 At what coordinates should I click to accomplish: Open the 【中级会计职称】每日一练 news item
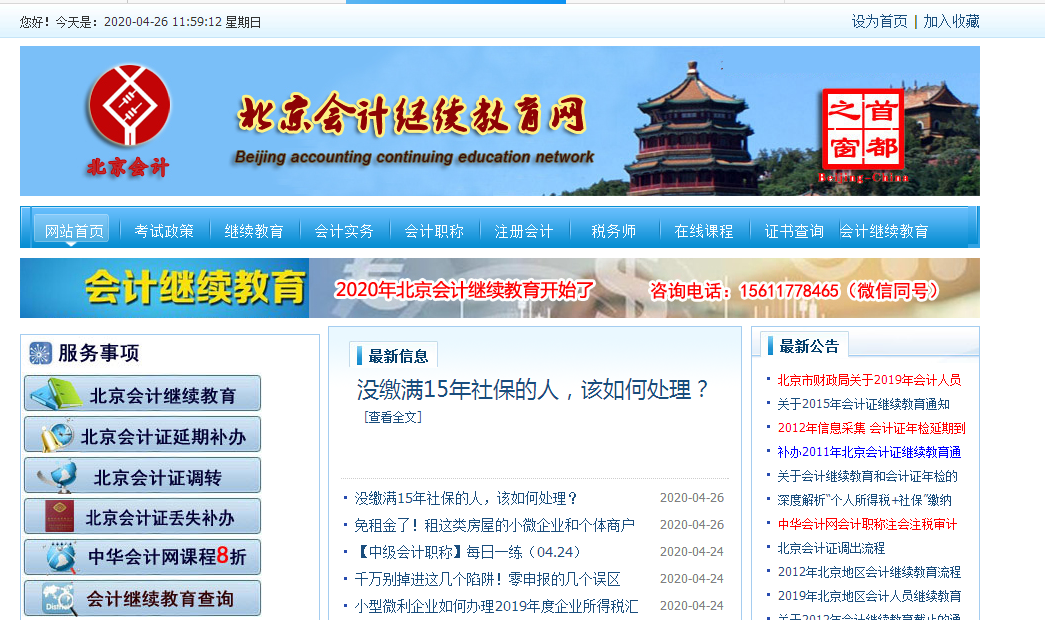(468, 552)
